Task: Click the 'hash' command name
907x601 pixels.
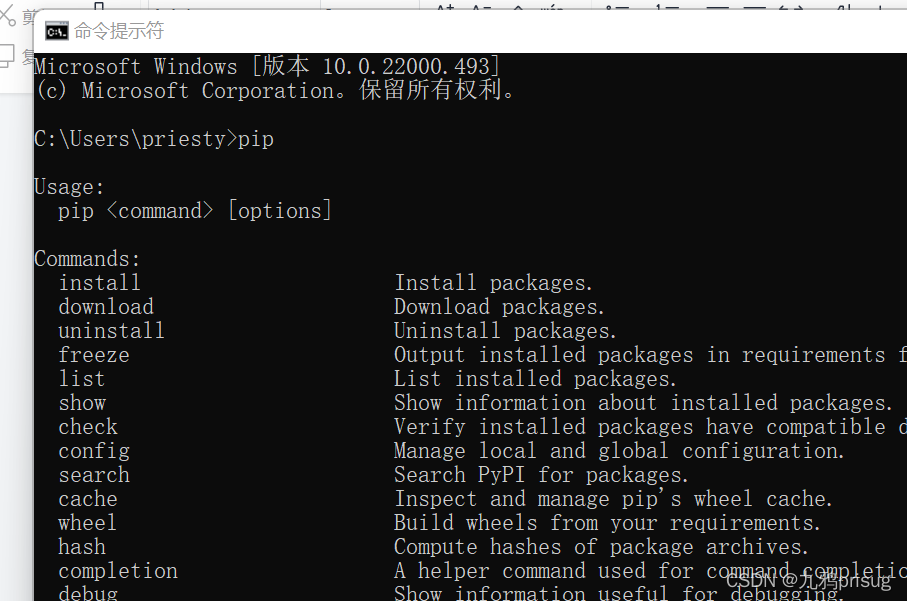Action: tap(82, 547)
